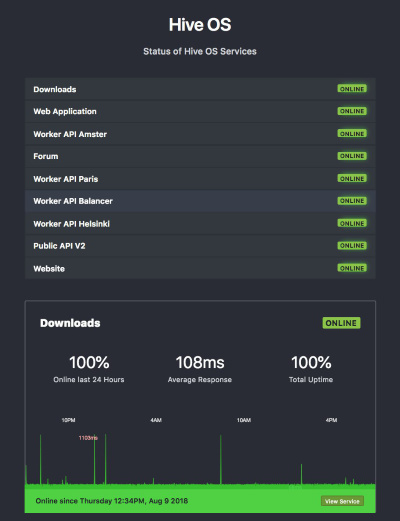Click the ONLINE badge for Forum
The image size is (400, 521).
click(352, 156)
